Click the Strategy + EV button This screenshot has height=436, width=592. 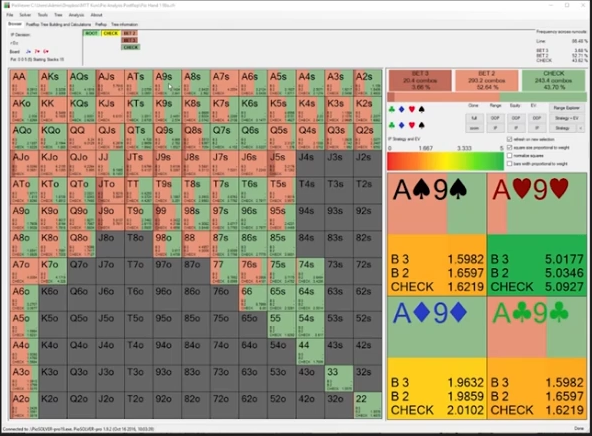click(566, 118)
